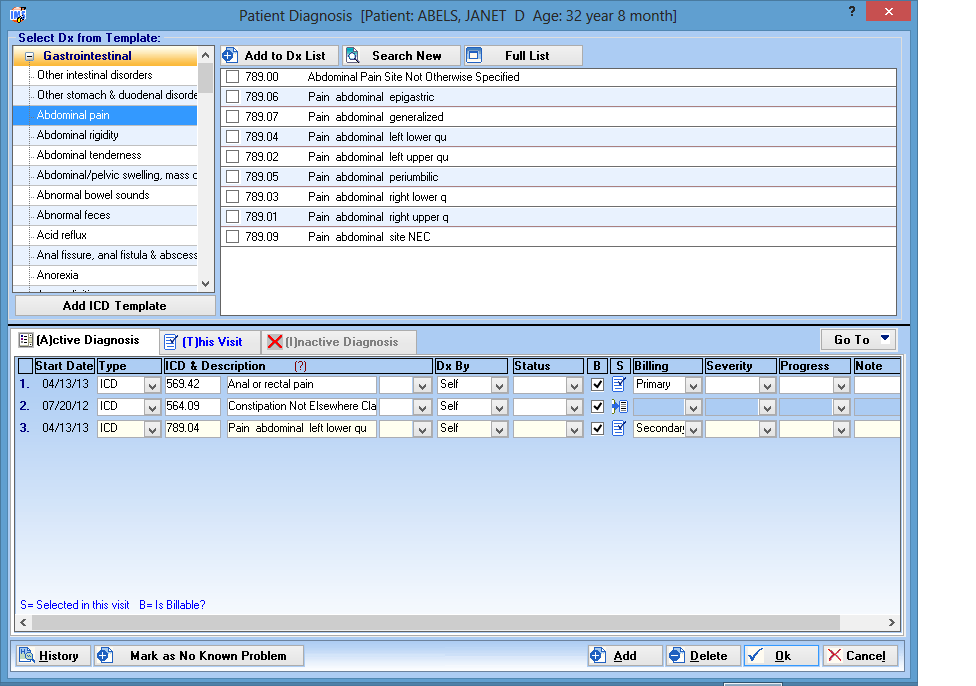This screenshot has height=686, width=976.
Task: Click the Start Date column header
Action: pos(64,366)
